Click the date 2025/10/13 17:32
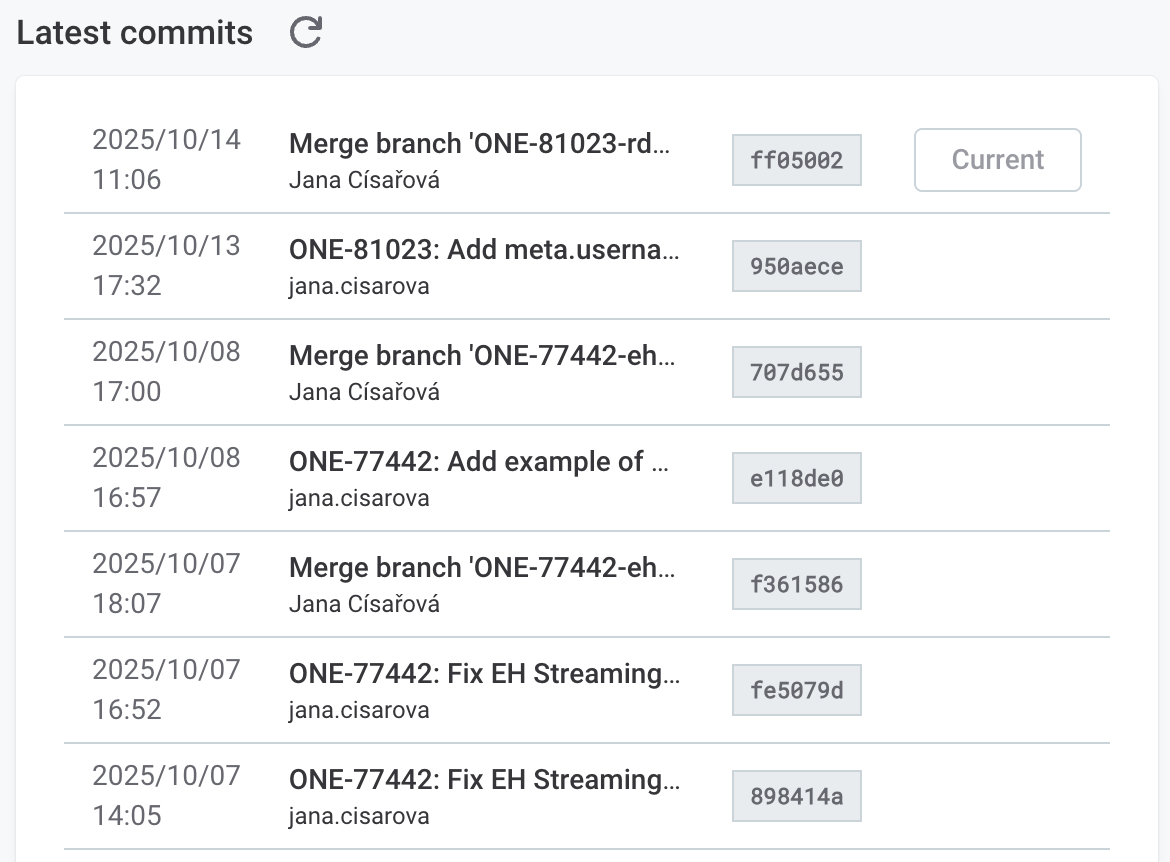The image size is (1170, 862). [166, 265]
